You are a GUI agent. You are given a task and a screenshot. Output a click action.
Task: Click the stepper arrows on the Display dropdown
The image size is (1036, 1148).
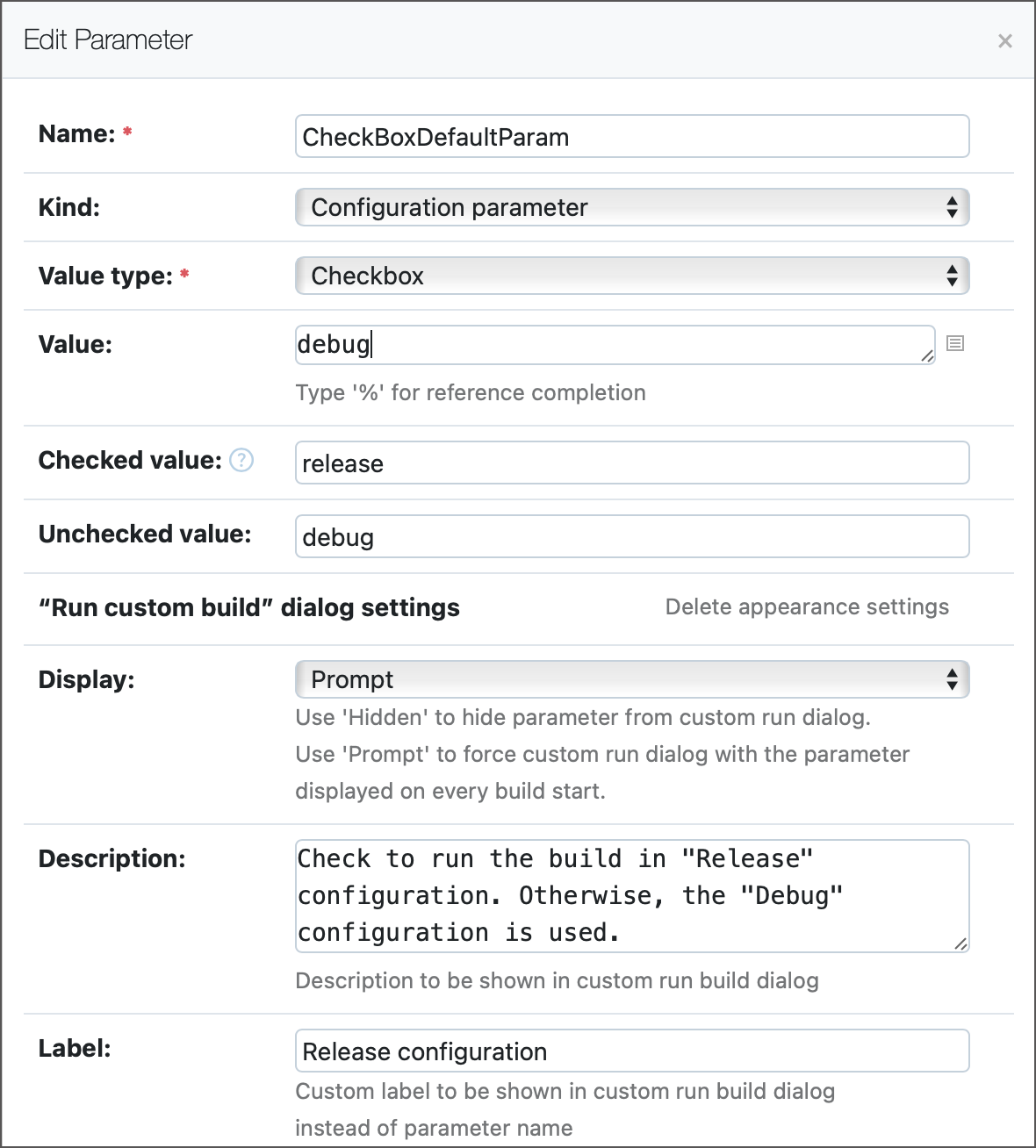click(953, 678)
